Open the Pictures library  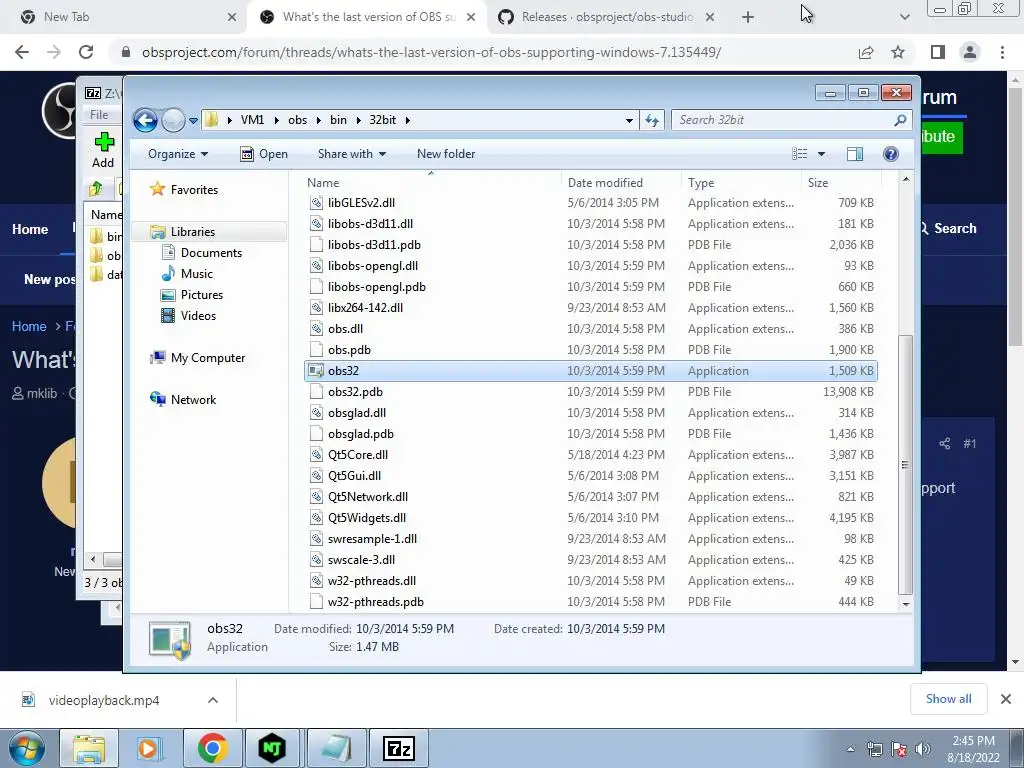202,295
